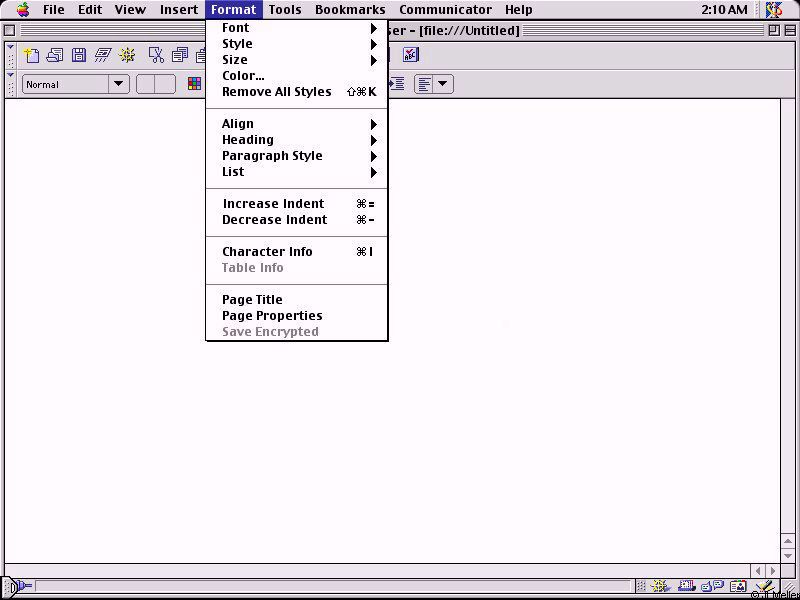This screenshot has width=800, height=600.
Task: Click the Cut scissors icon
Action: coord(156,55)
